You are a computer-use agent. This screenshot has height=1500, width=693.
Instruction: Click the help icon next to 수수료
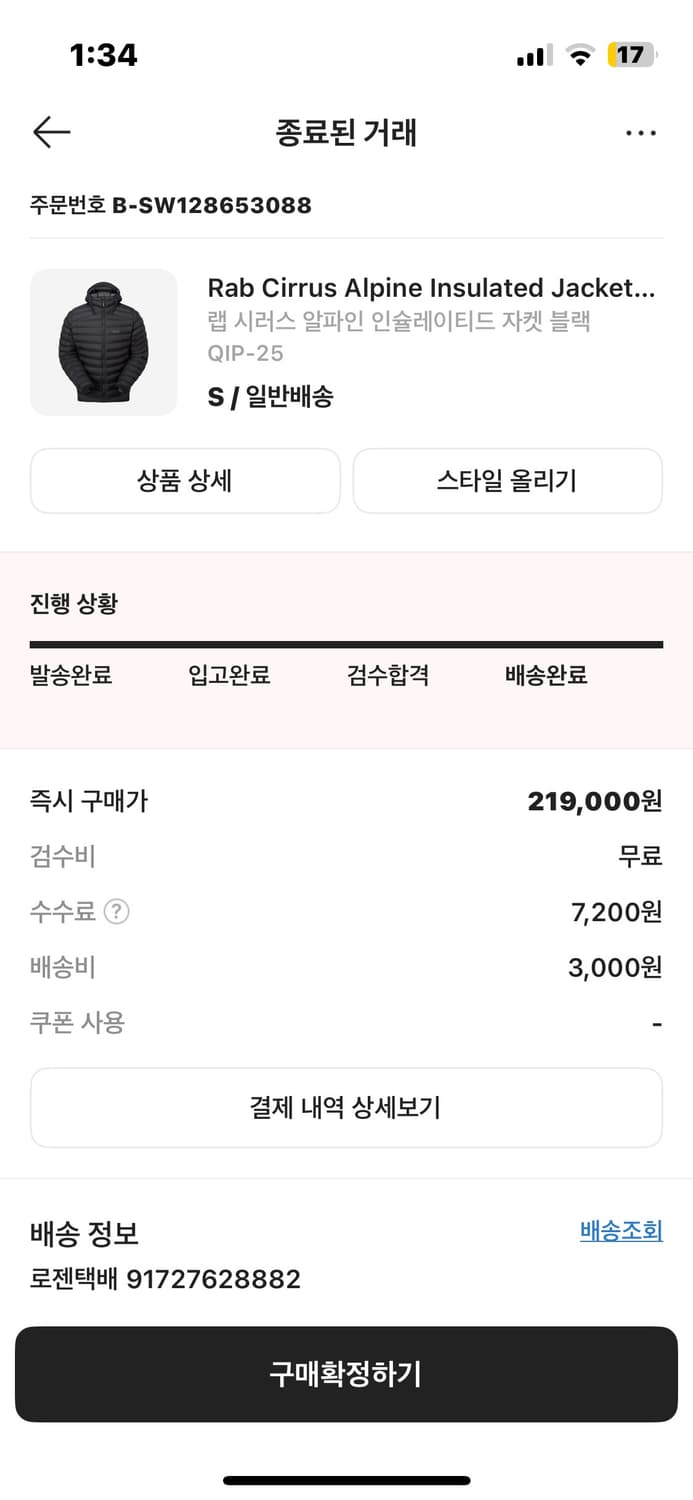(x=115, y=912)
